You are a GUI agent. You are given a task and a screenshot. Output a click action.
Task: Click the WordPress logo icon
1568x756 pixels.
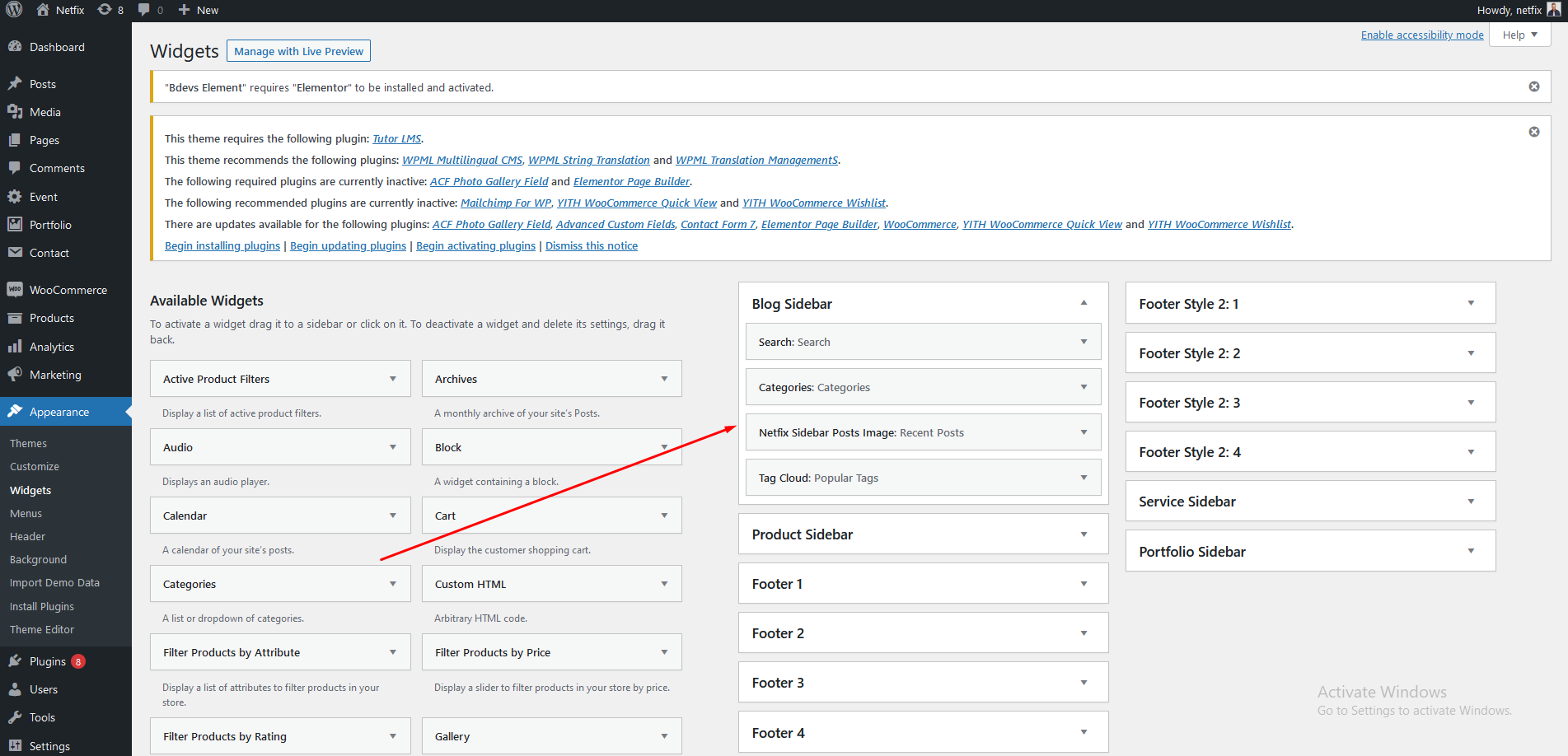pyautogui.click(x=14, y=10)
